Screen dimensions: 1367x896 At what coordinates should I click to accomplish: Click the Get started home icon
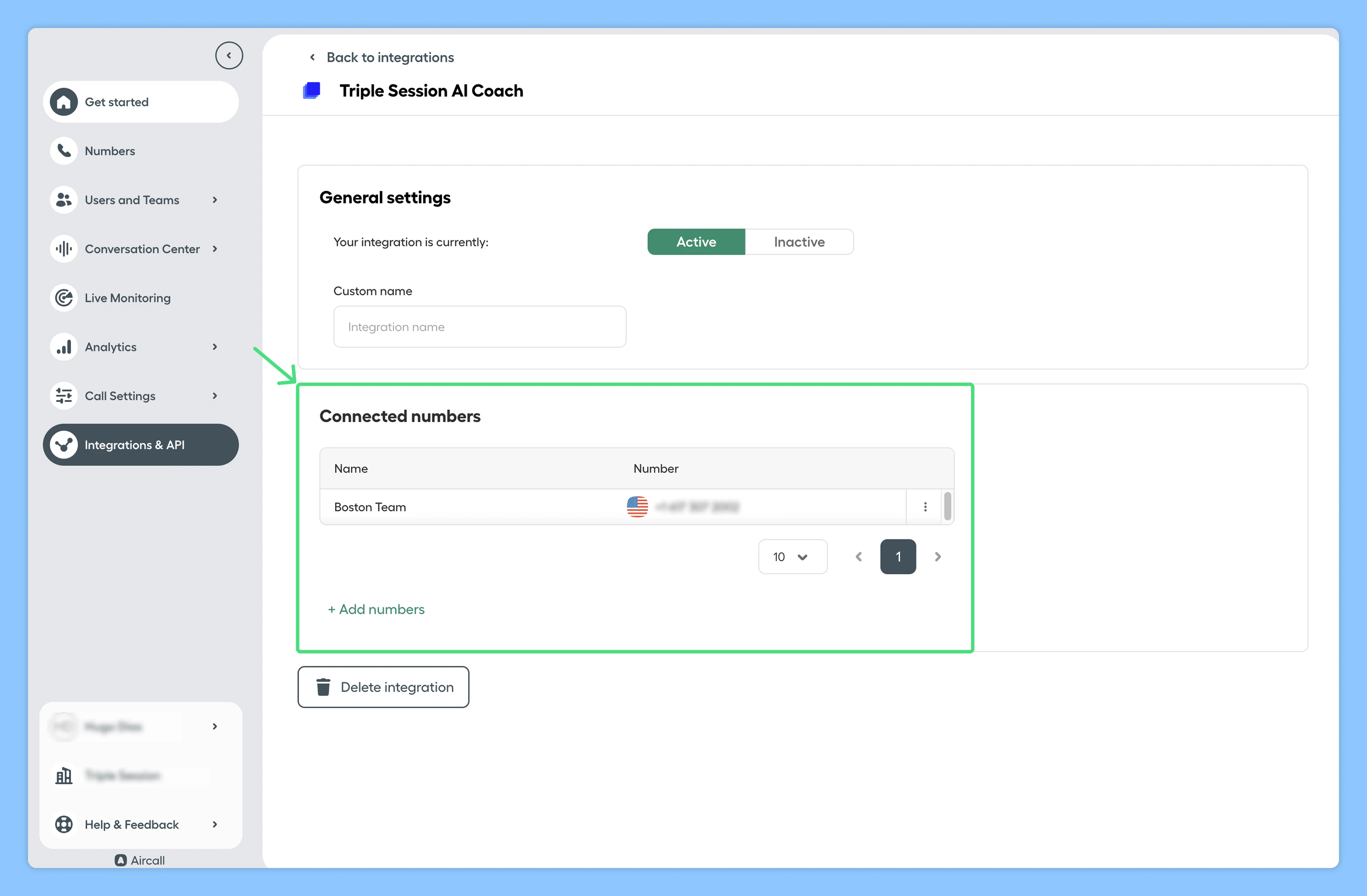64,101
